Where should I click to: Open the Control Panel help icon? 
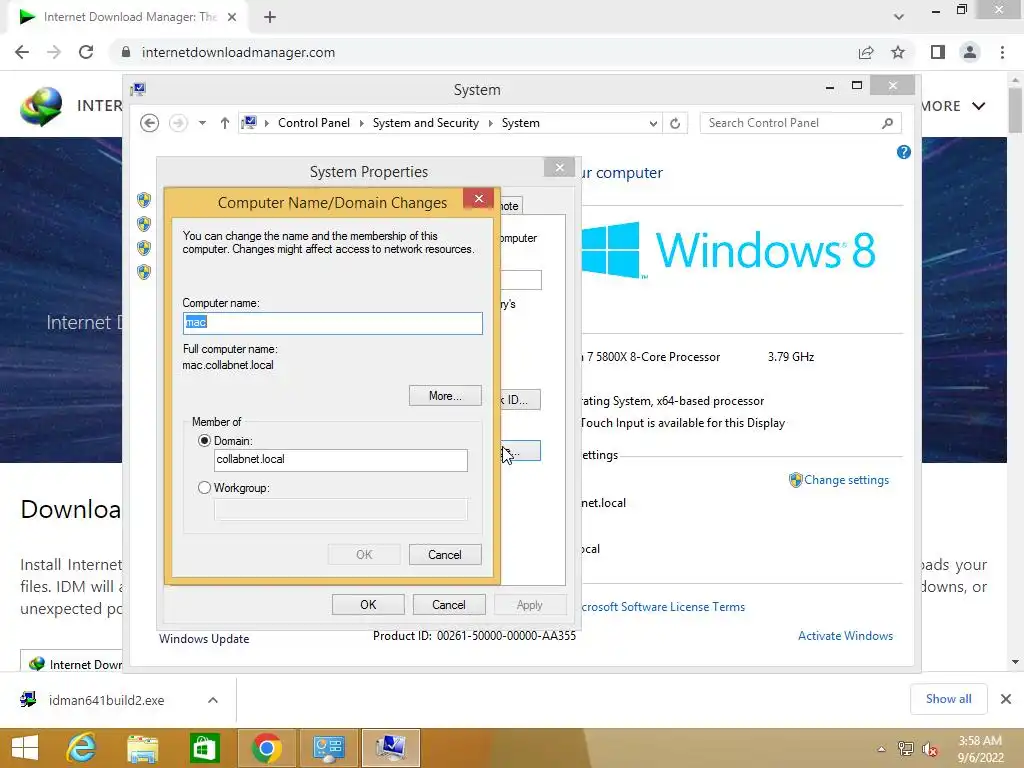[904, 152]
